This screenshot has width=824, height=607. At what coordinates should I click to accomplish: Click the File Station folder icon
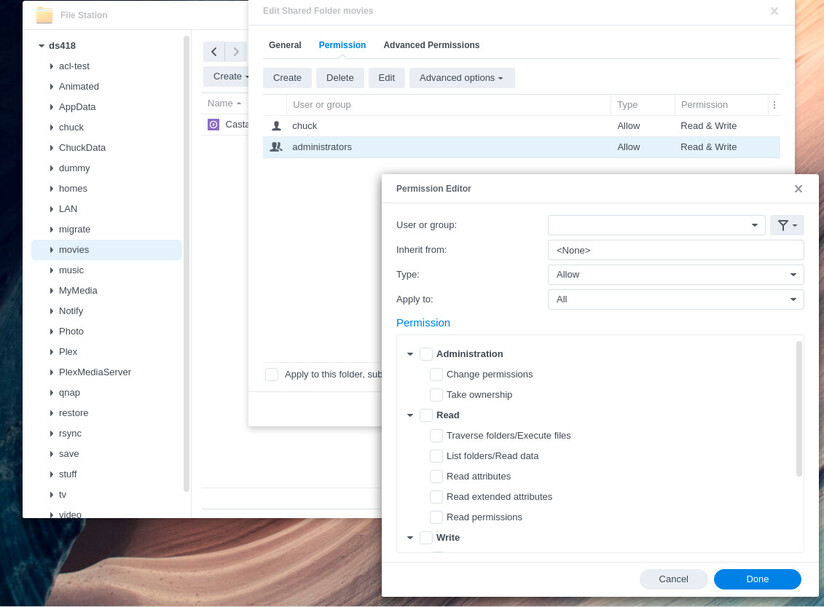pos(44,15)
